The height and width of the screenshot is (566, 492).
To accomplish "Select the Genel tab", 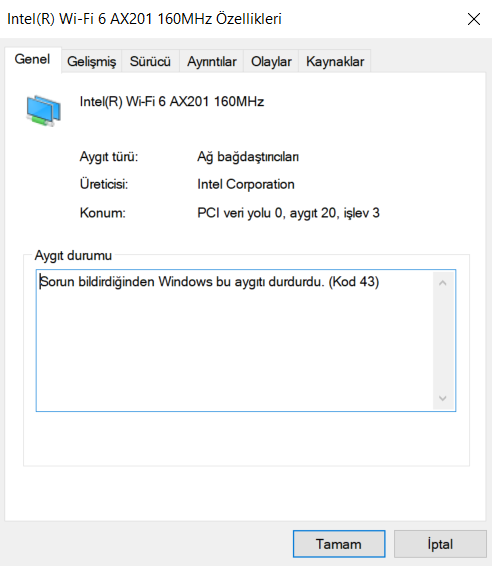I will pyautogui.click(x=32, y=59).
